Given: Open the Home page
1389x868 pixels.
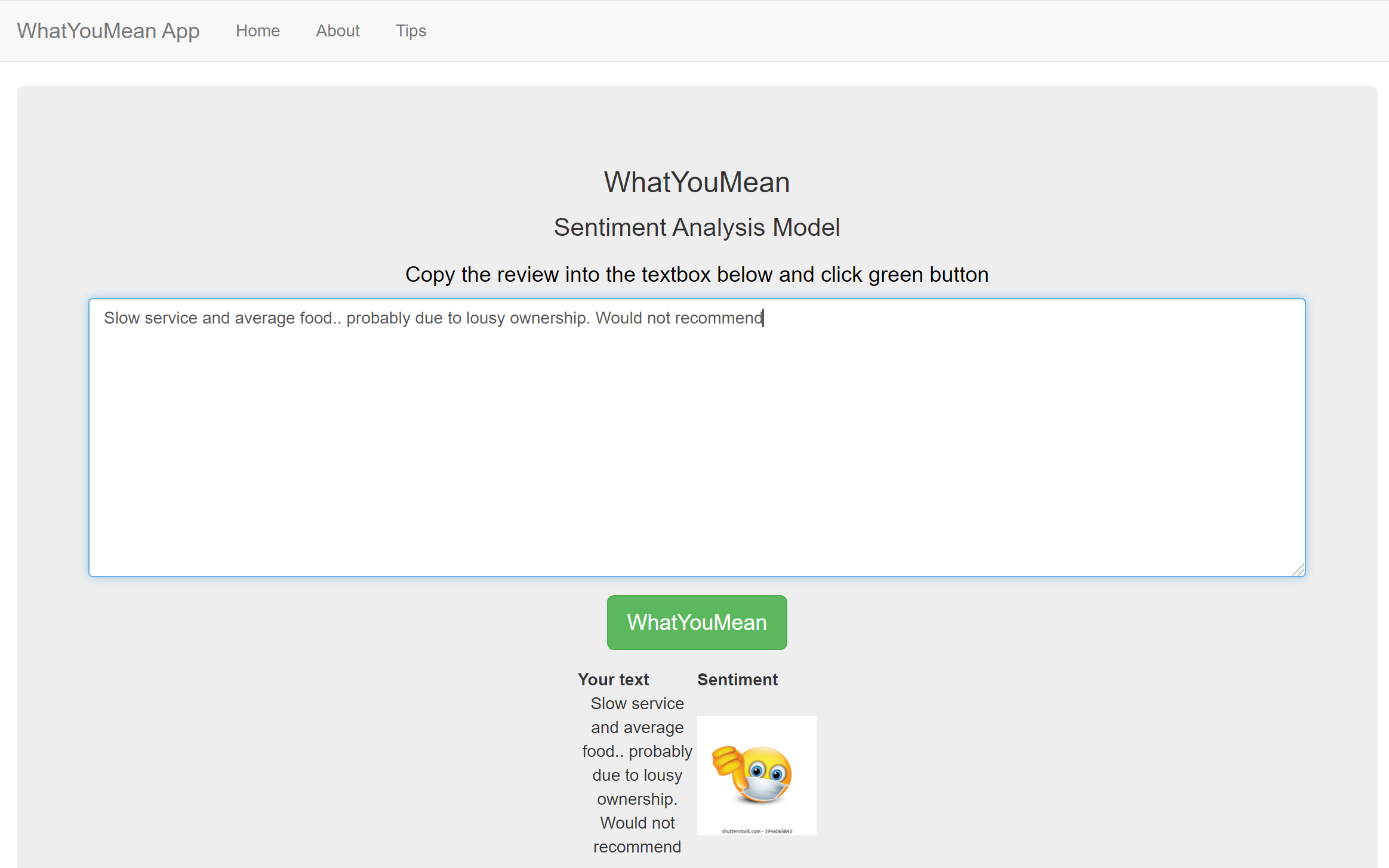Looking at the screenshot, I should pos(257,30).
